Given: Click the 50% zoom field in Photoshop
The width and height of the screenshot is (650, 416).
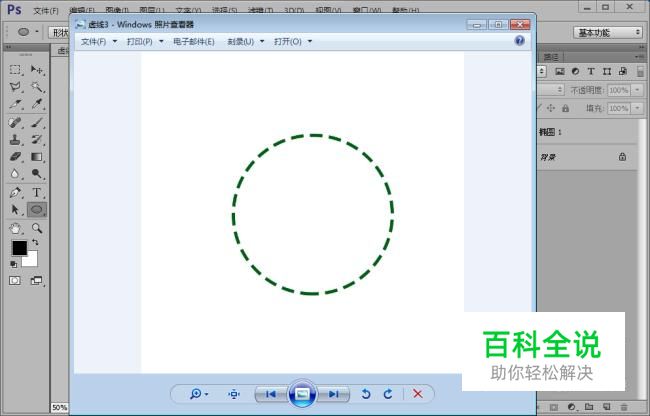Looking at the screenshot, I should tap(59, 408).
